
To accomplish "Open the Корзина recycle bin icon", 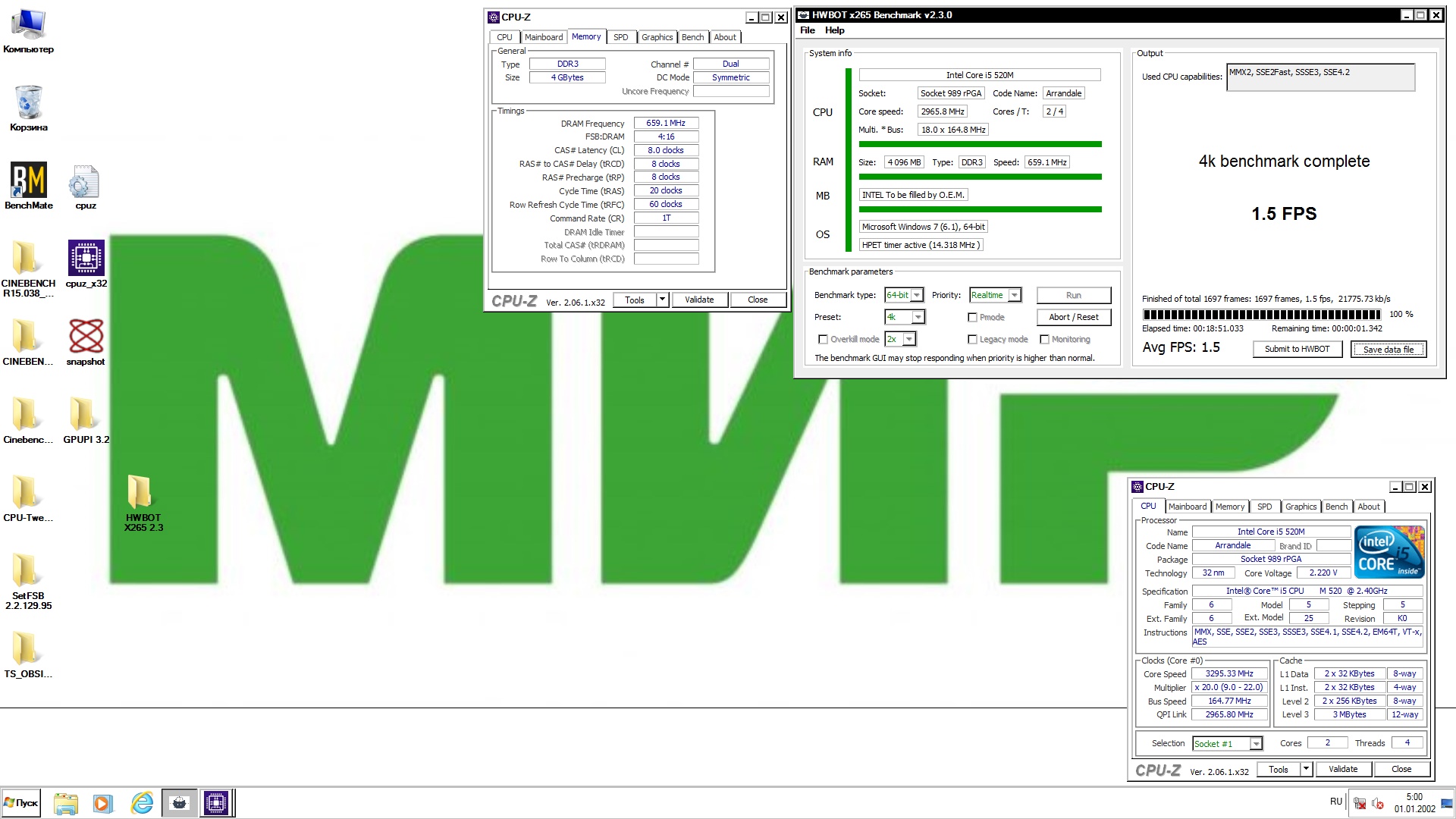I will coord(28,108).
